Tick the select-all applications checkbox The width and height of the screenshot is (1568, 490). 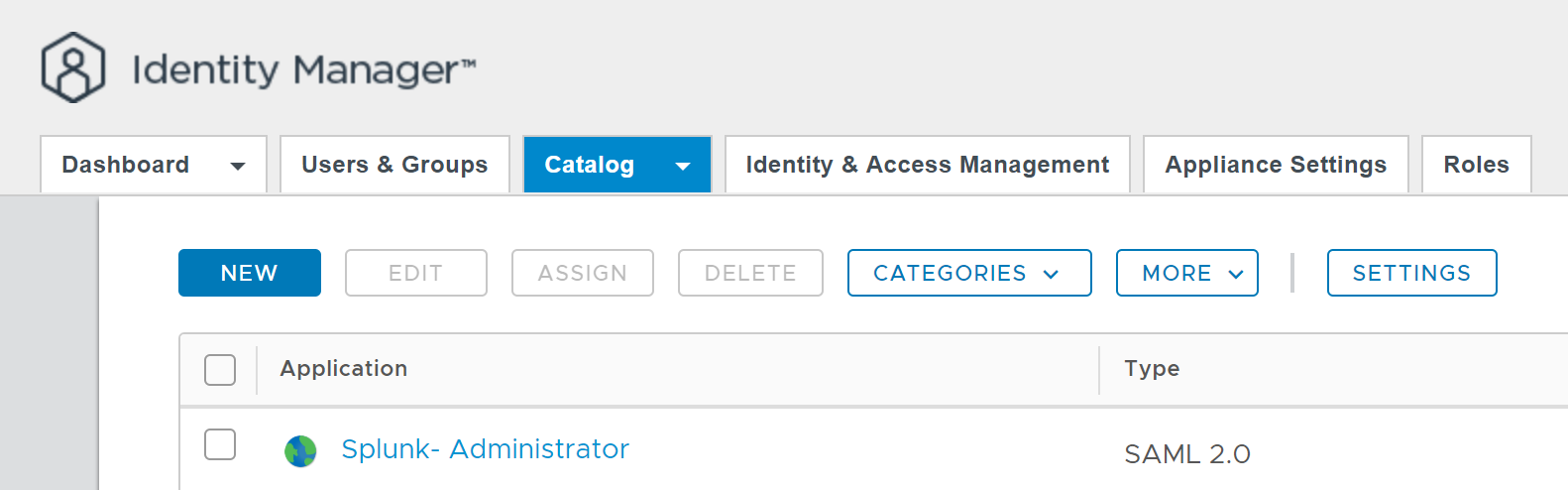[220, 370]
